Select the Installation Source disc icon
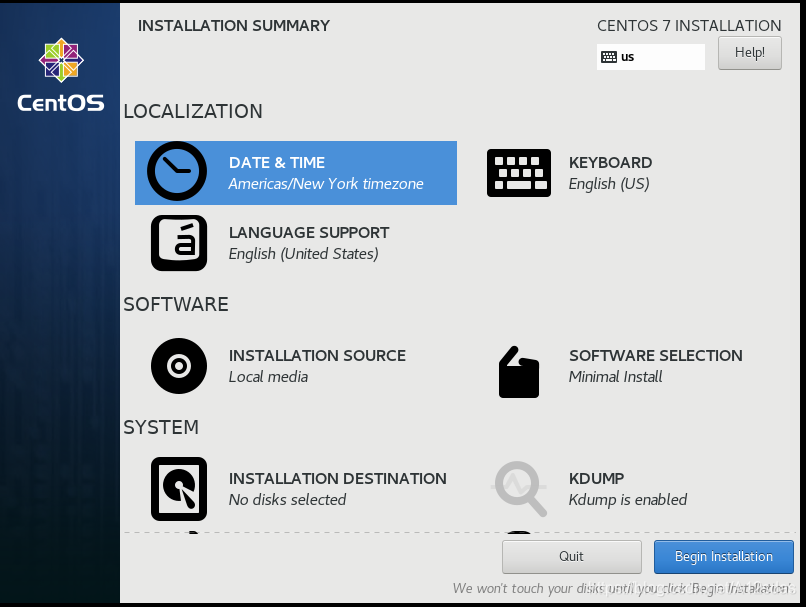Image resolution: width=806 pixels, height=607 pixels. pyautogui.click(x=179, y=366)
